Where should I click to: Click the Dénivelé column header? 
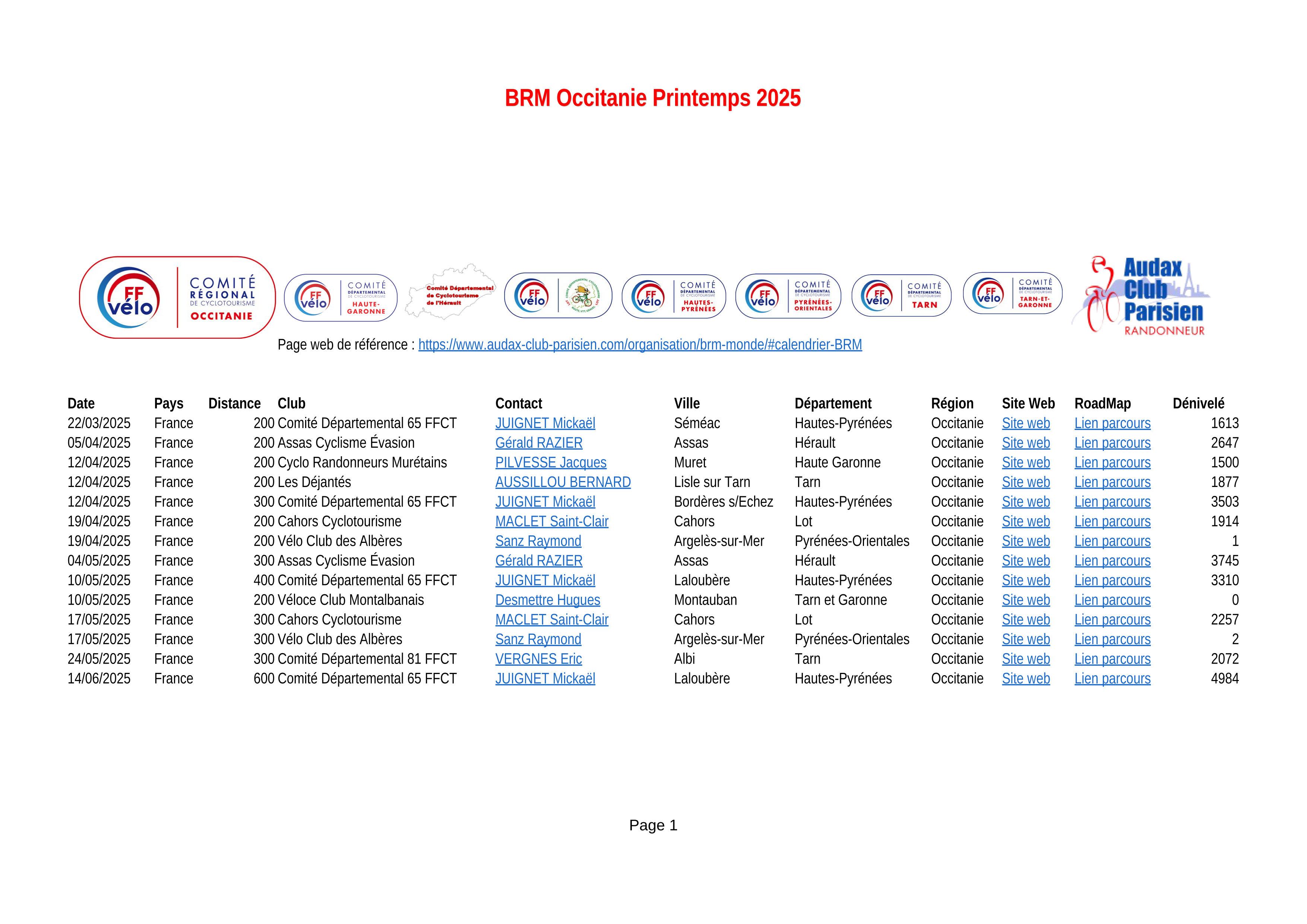point(1198,404)
